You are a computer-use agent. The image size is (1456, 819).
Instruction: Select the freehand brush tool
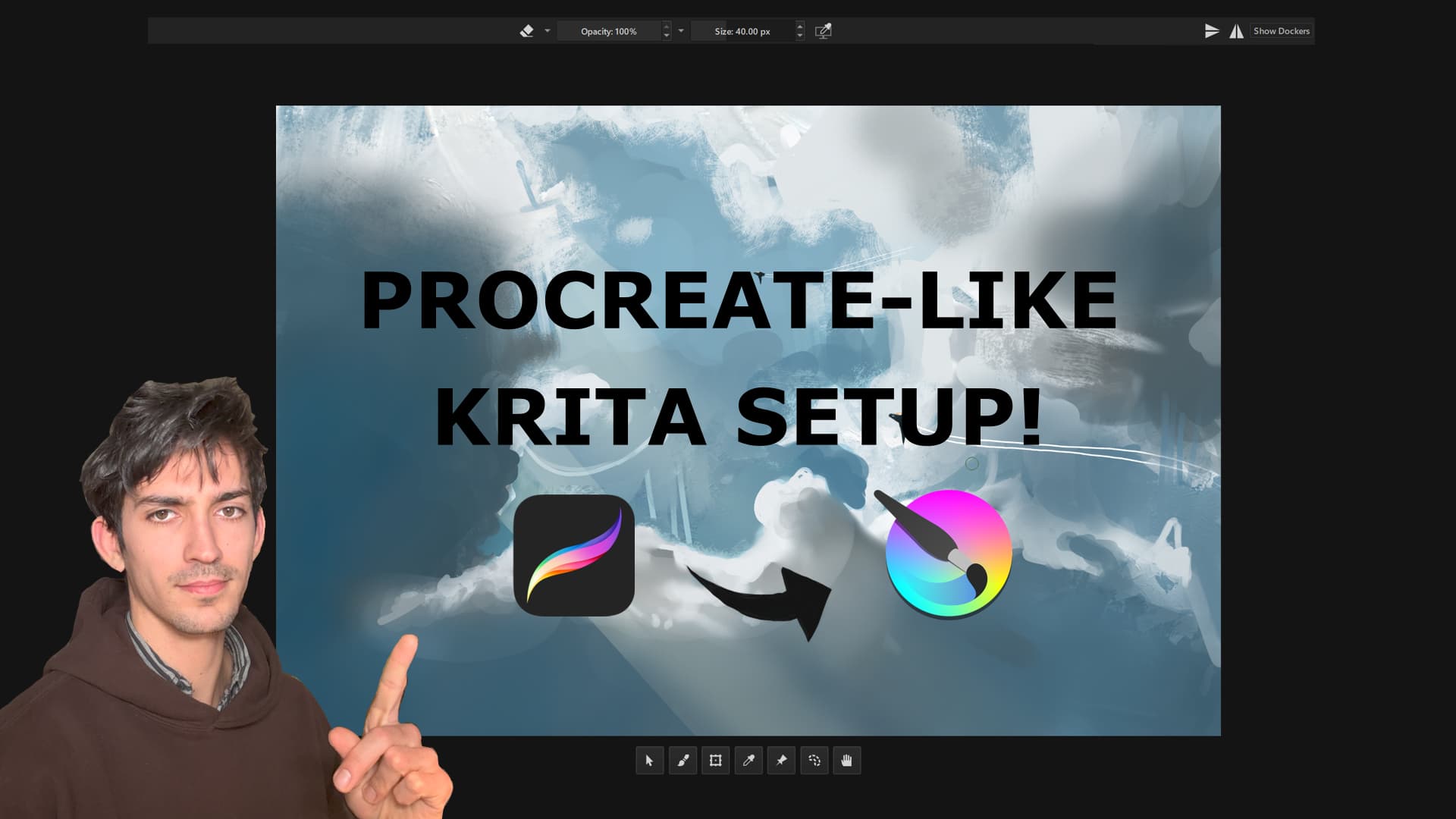682,761
